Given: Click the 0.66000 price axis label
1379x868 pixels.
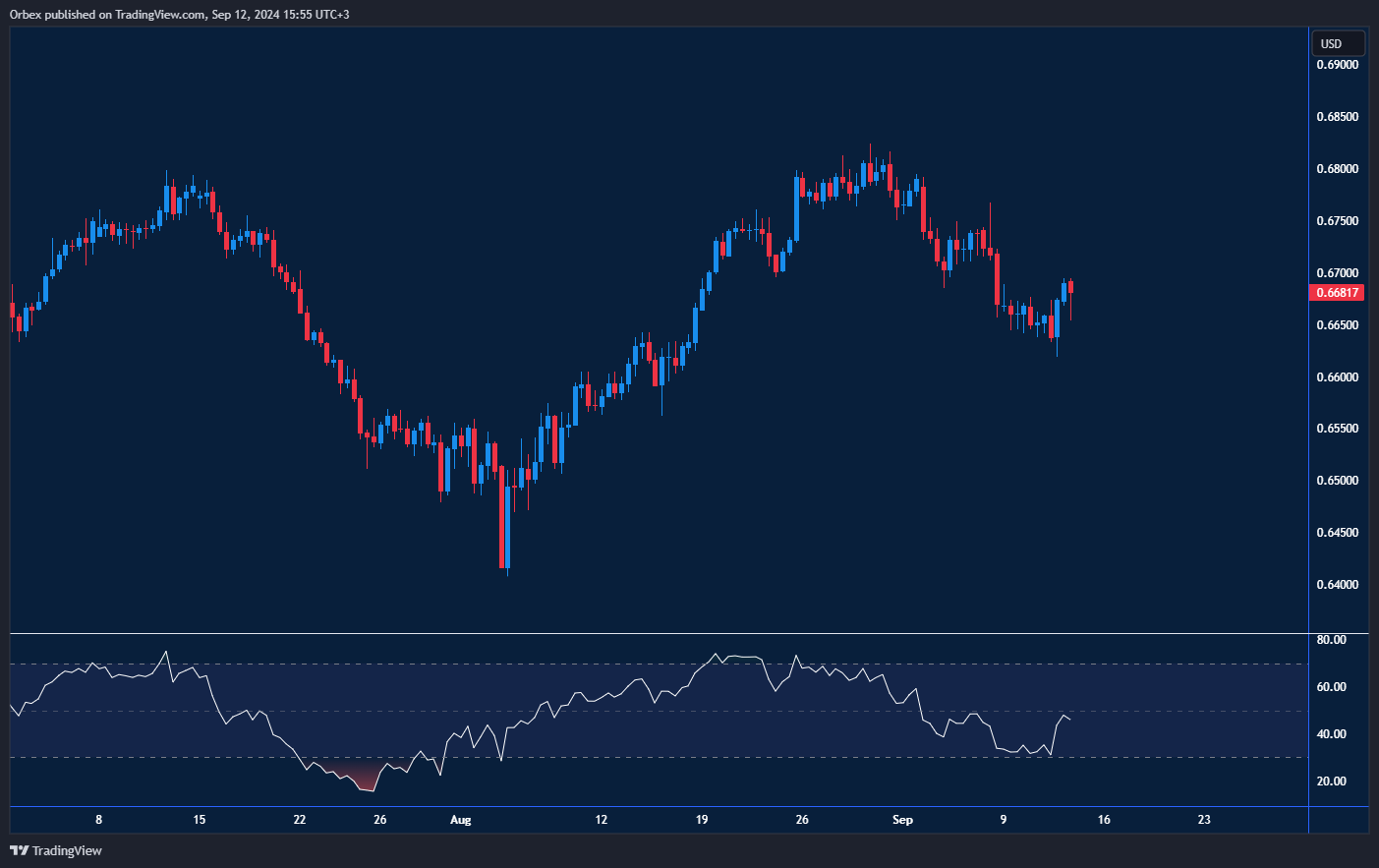Looking at the screenshot, I should (x=1337, y=377).
